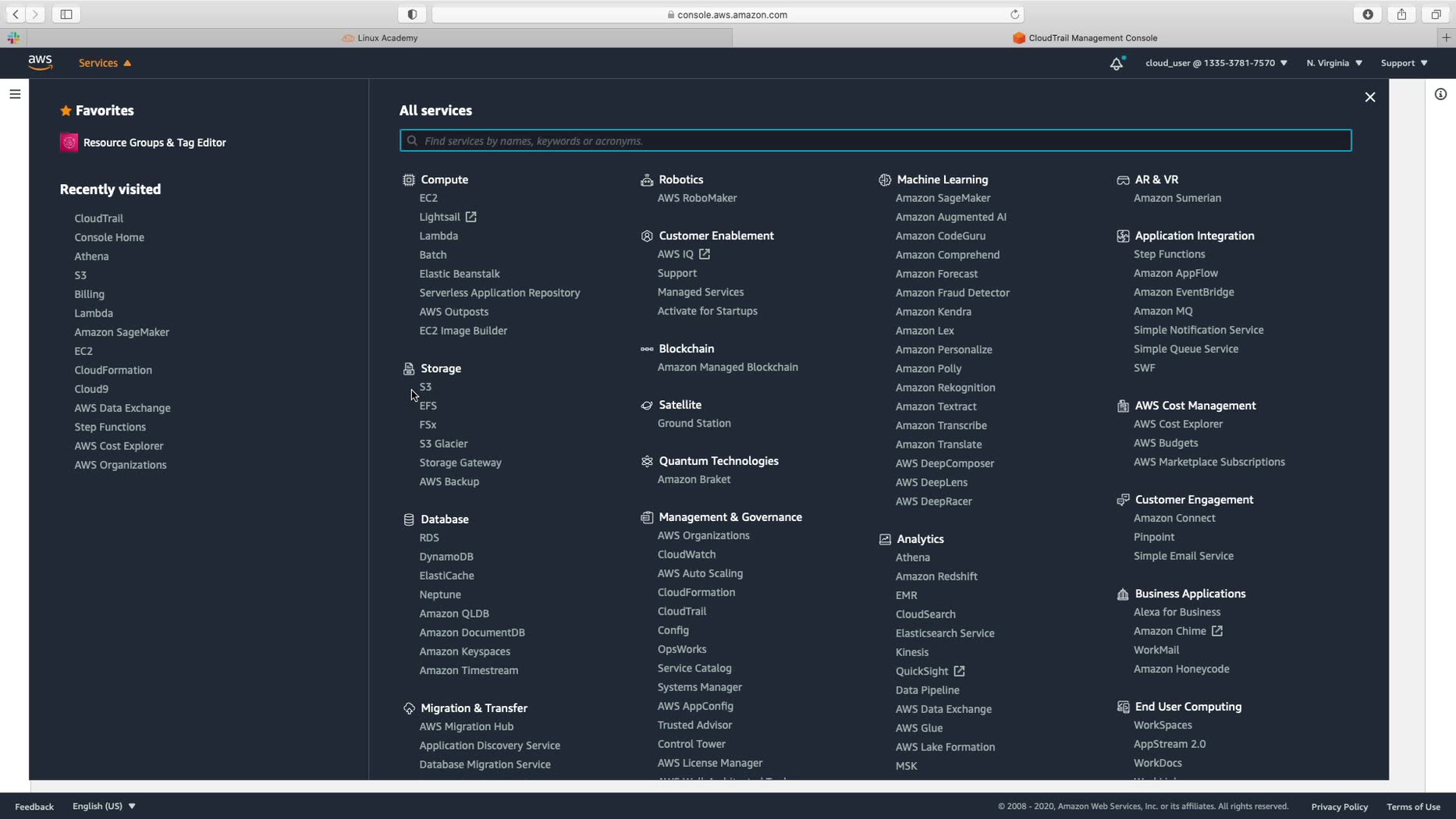This screenshot has width=1456, height=819.
Task: Click the AWS logo home icon
Action: tap(40, 62)
